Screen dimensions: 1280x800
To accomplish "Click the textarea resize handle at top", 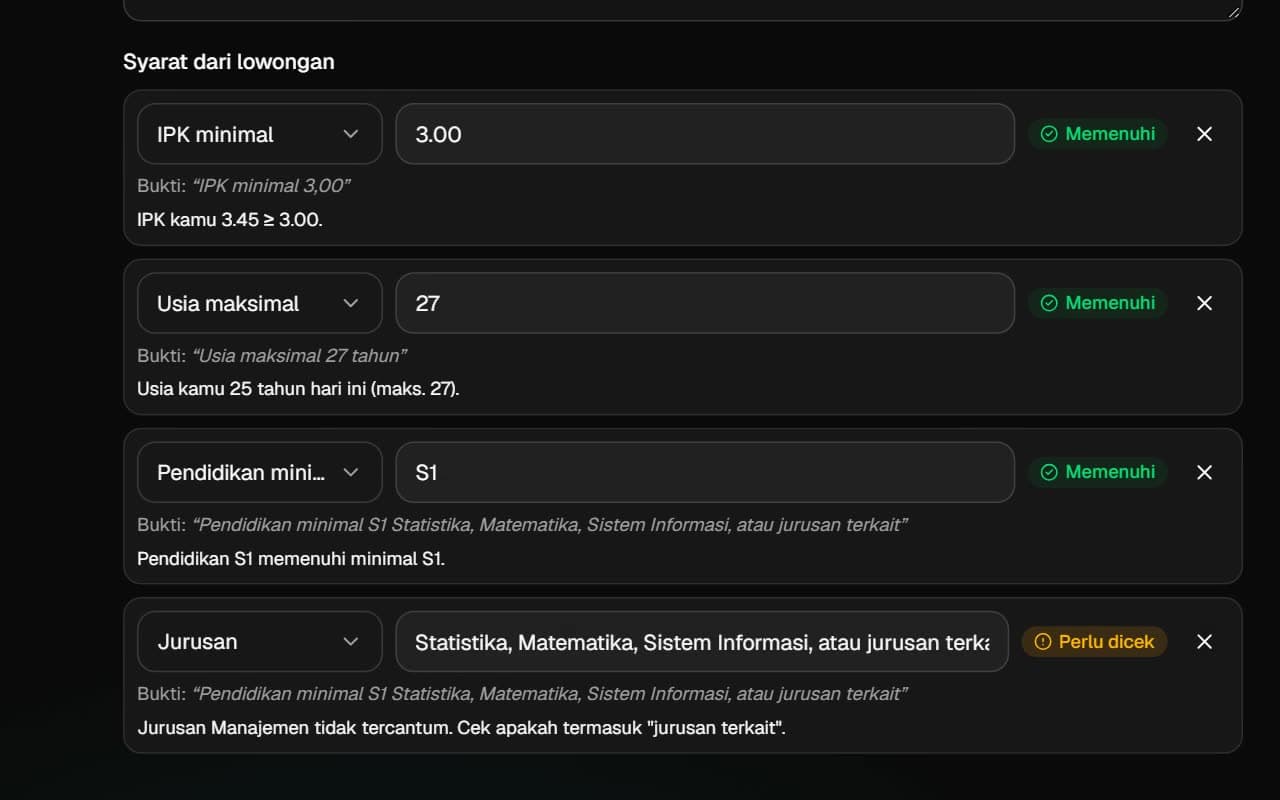I will (1233, 11).
